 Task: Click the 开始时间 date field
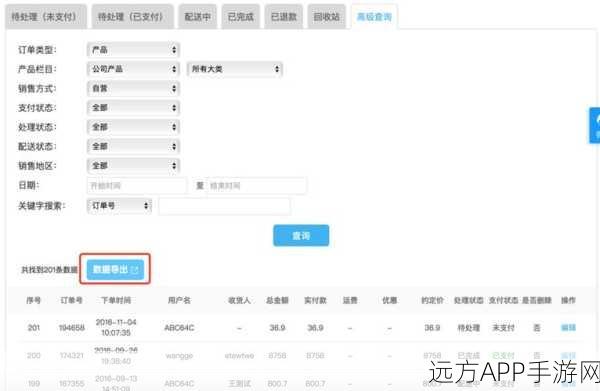pos(137,186)
